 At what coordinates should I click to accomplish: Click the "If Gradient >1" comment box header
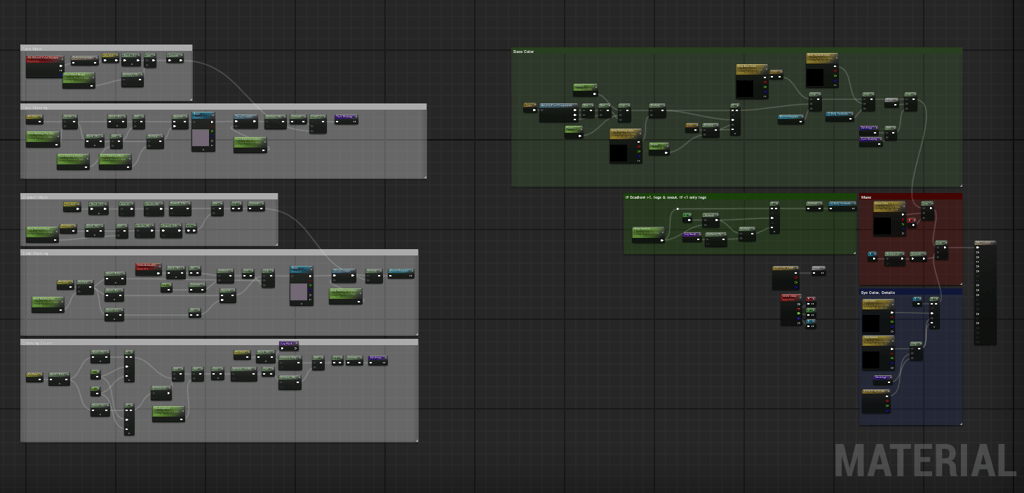coord(740,197)
